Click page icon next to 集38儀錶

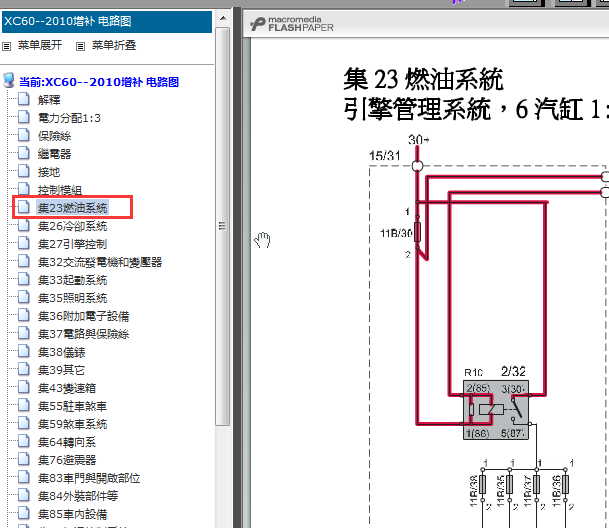24,351
